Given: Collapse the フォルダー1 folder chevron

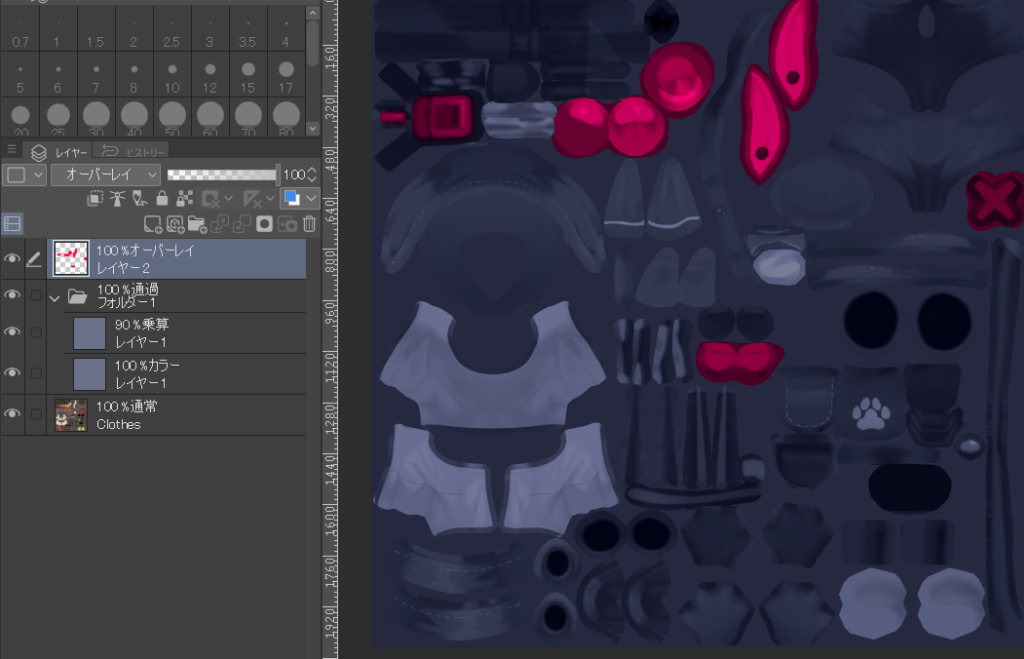Looking at the screenshot, I should pos(55,297).
